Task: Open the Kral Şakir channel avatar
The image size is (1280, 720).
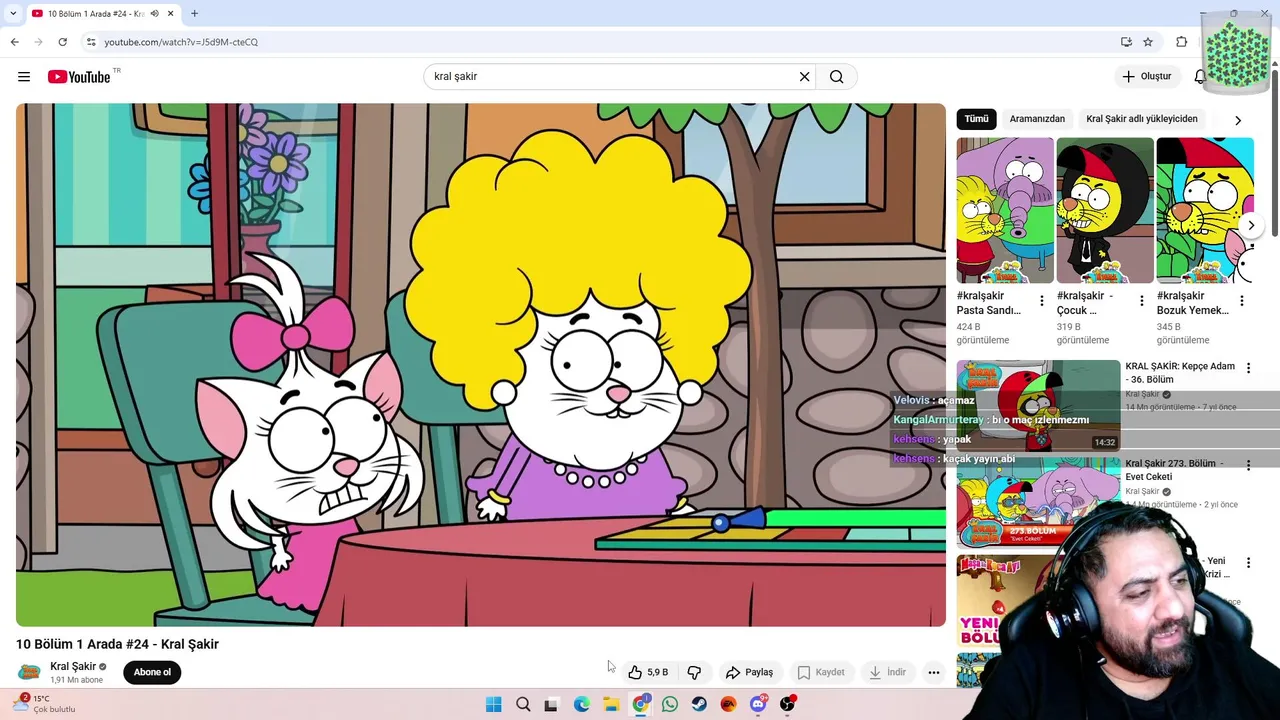Action: [x=30, y=672]
